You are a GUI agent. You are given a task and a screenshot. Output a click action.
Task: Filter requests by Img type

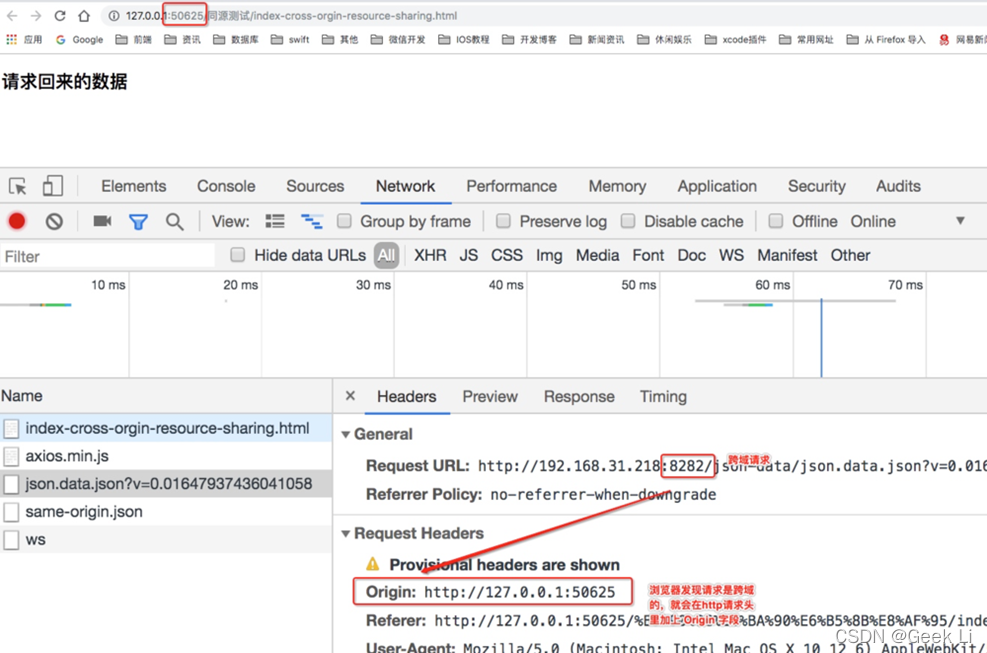[x=549, y=256]
